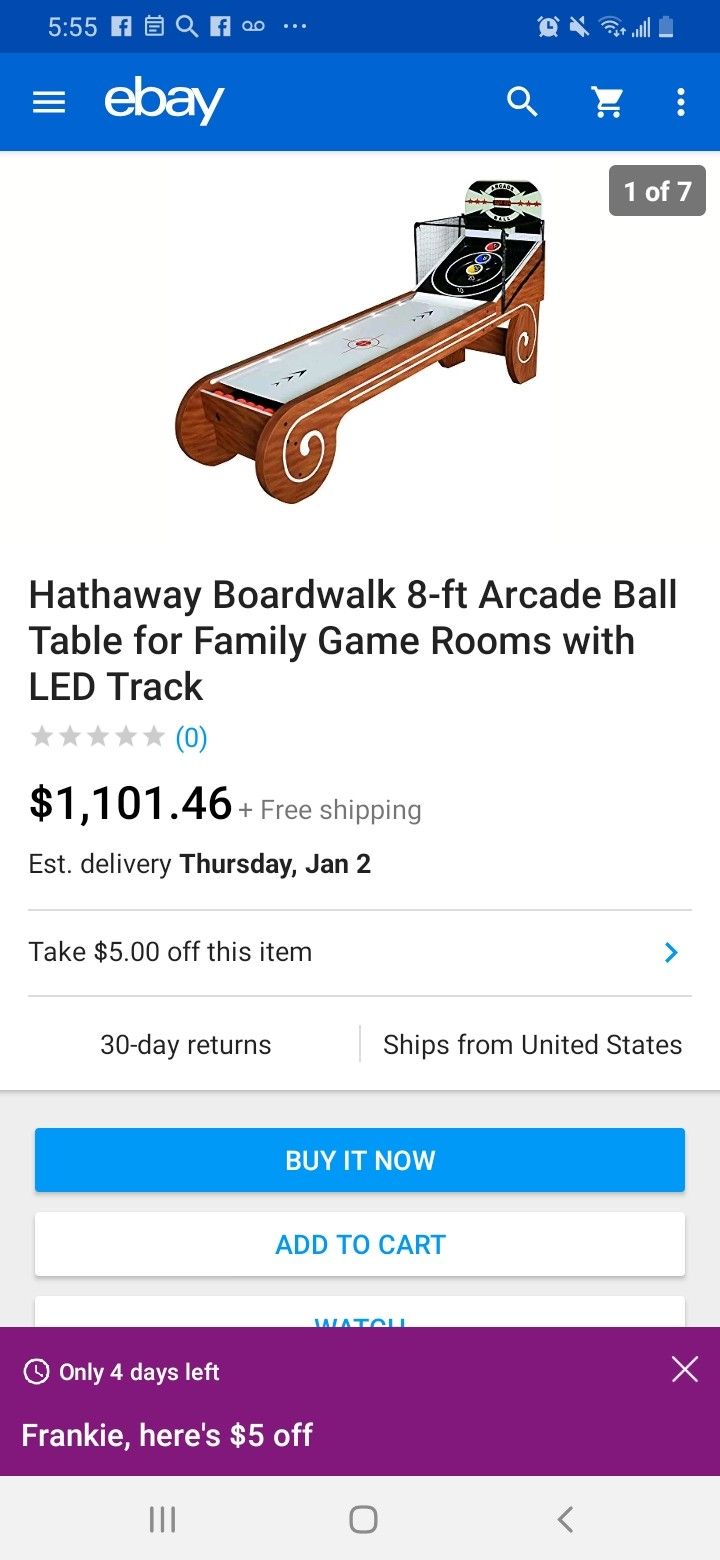Tap the Frankie, here's $5 off banner text
The image size is (720, 1560).
(x=167, y=1435)
